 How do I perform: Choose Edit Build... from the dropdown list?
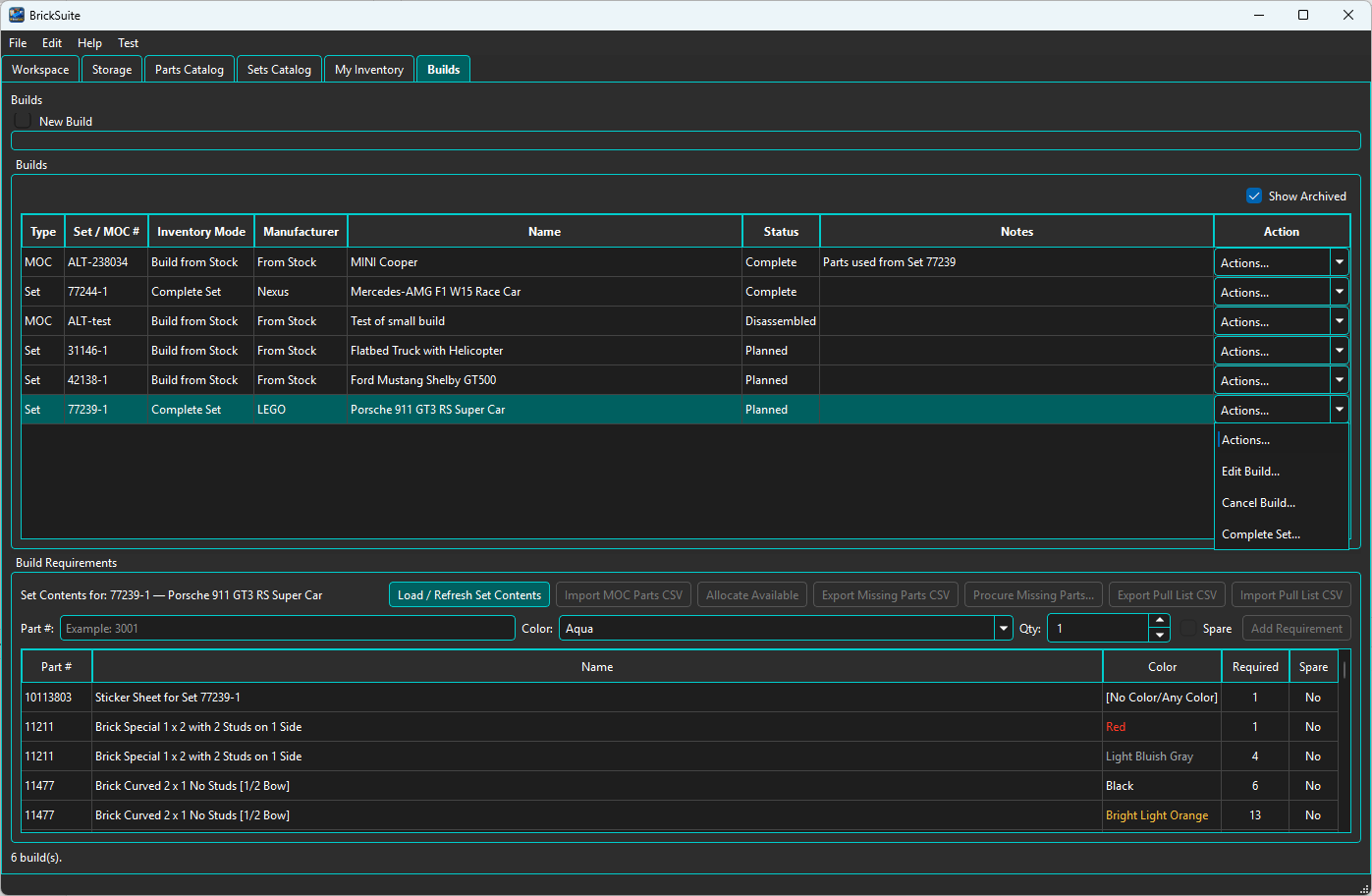[x=1281, y=472]
